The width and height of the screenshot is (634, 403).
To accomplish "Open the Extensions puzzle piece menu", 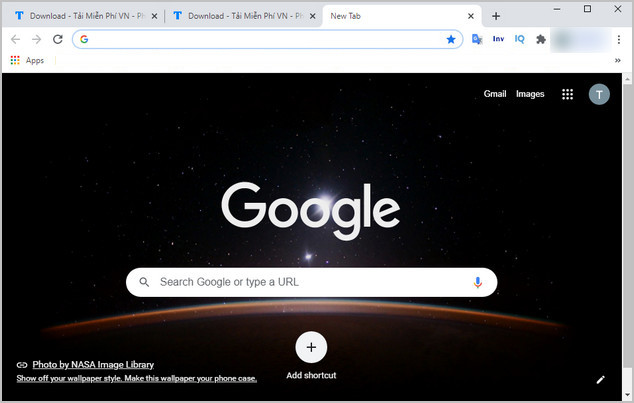I will (541, 39).
